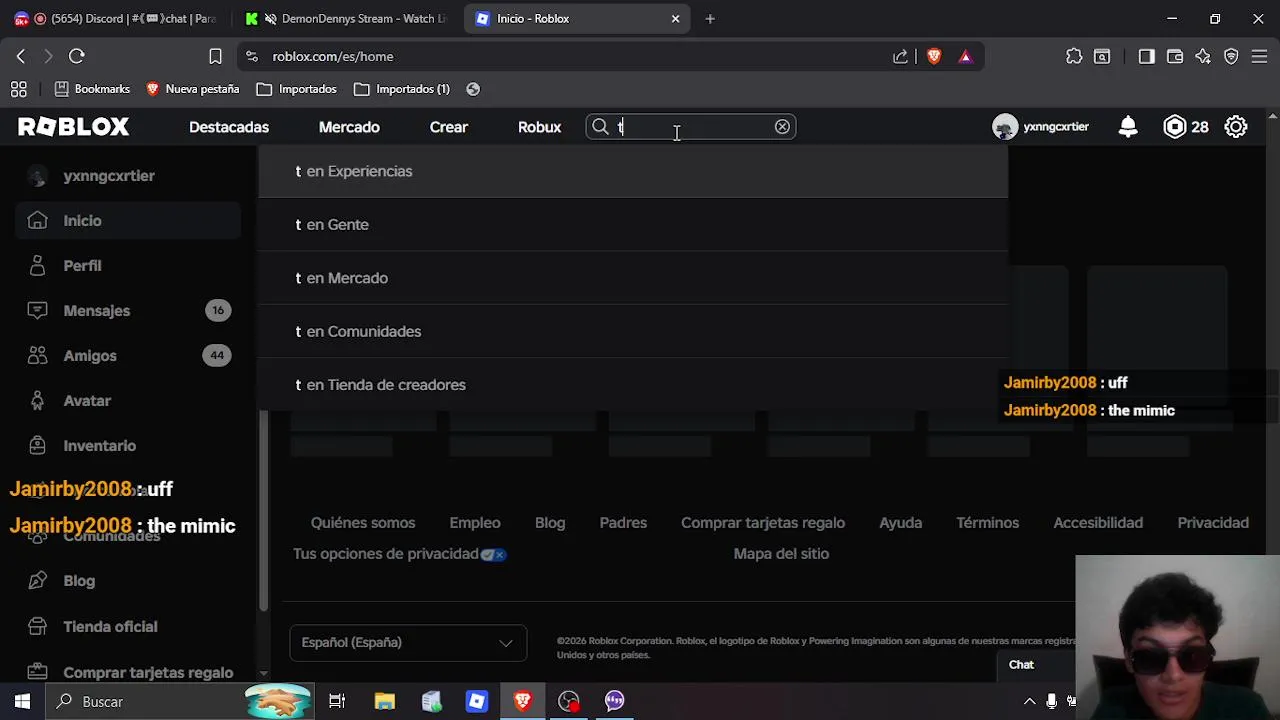Open Tienda oficial icon in sidebar
This screenshot has height=720, width=1280.
pos(37,626)
